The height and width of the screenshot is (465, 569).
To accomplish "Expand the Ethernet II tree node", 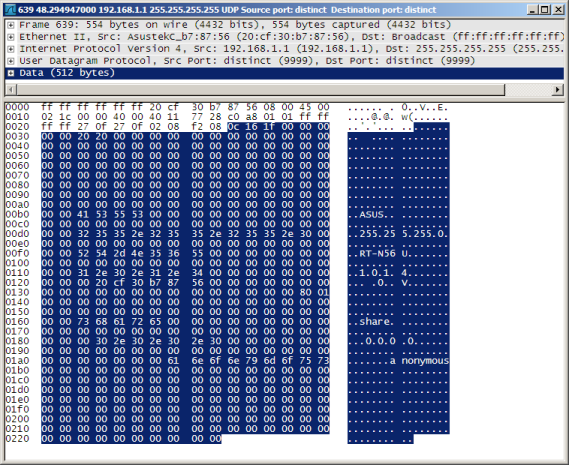I will pos(11,37).
